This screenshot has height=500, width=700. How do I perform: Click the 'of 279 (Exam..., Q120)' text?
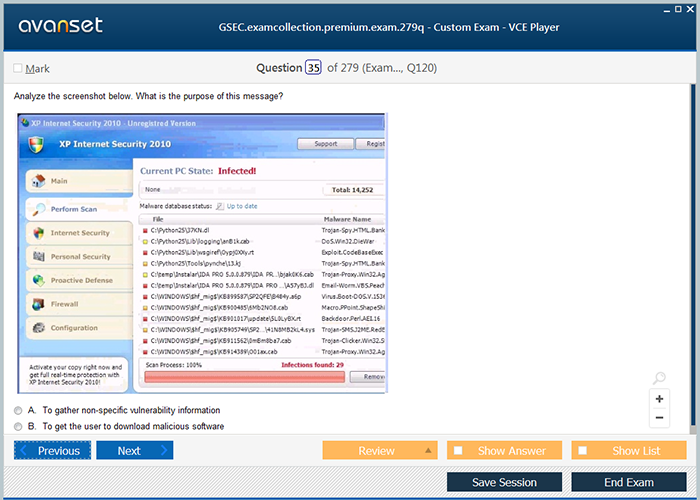(382, 68)
